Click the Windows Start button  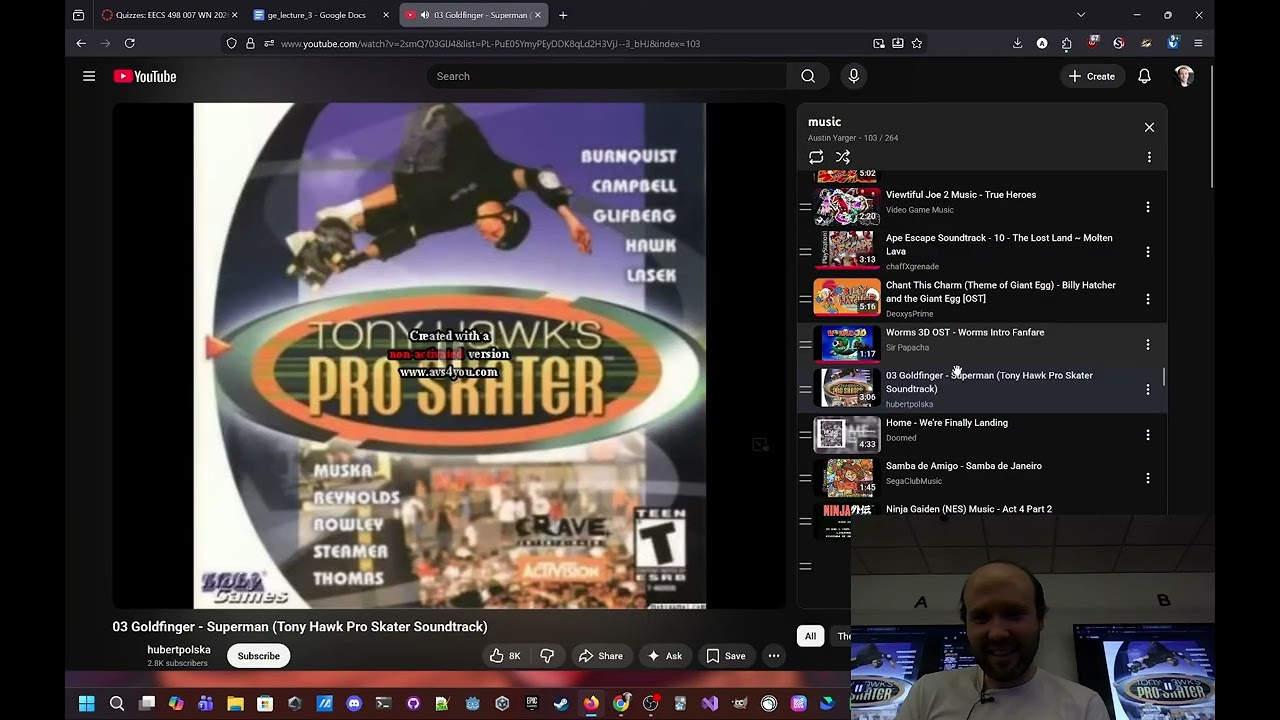pyautogui.click(x=87, y=704)
